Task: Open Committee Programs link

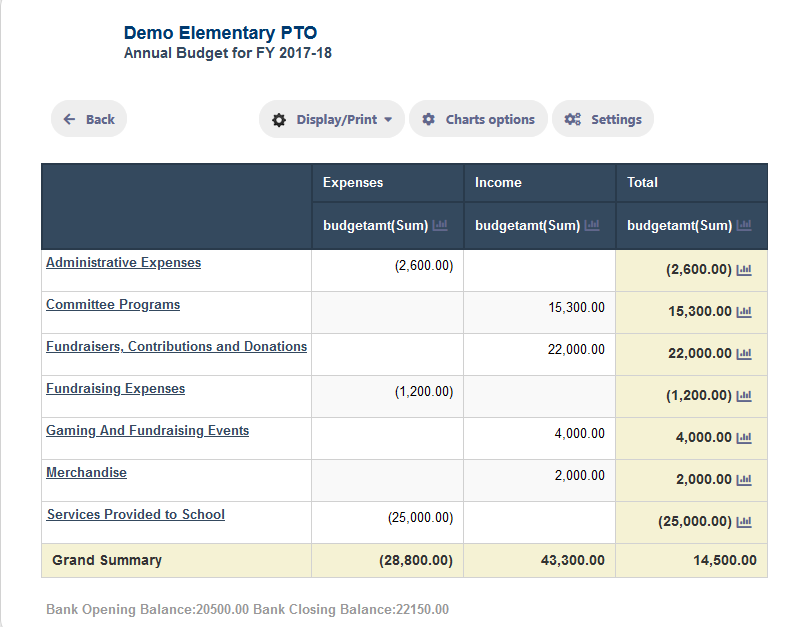Action: point(113,304)
